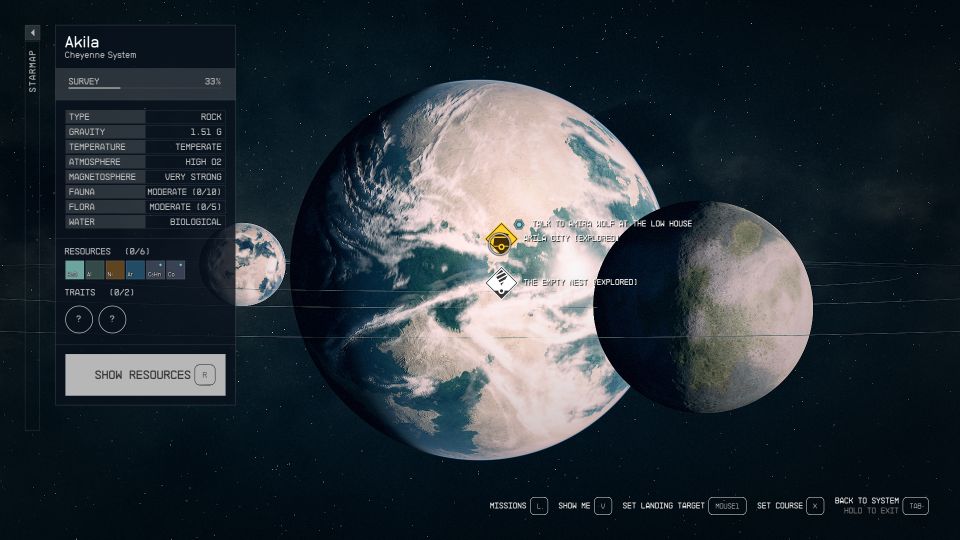Click the MOUSE1 key icon for landing target

pos(727,506)
